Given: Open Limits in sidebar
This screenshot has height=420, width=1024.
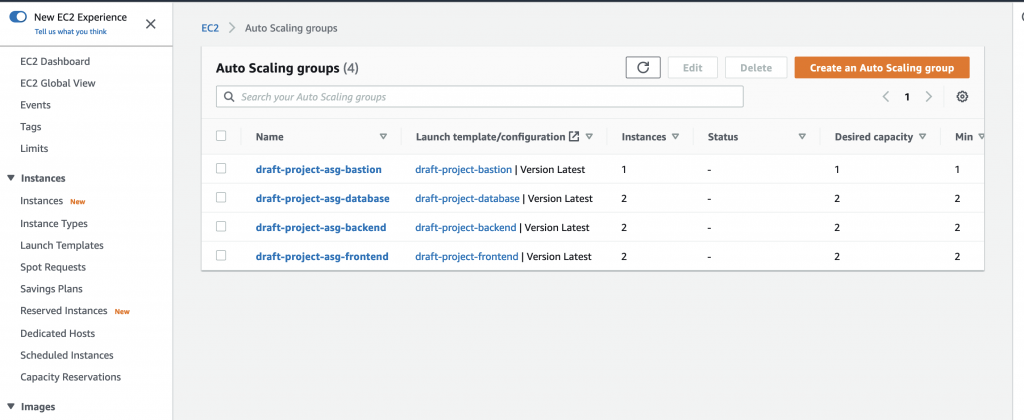Looking at the screenshot, I should [34, 148].
